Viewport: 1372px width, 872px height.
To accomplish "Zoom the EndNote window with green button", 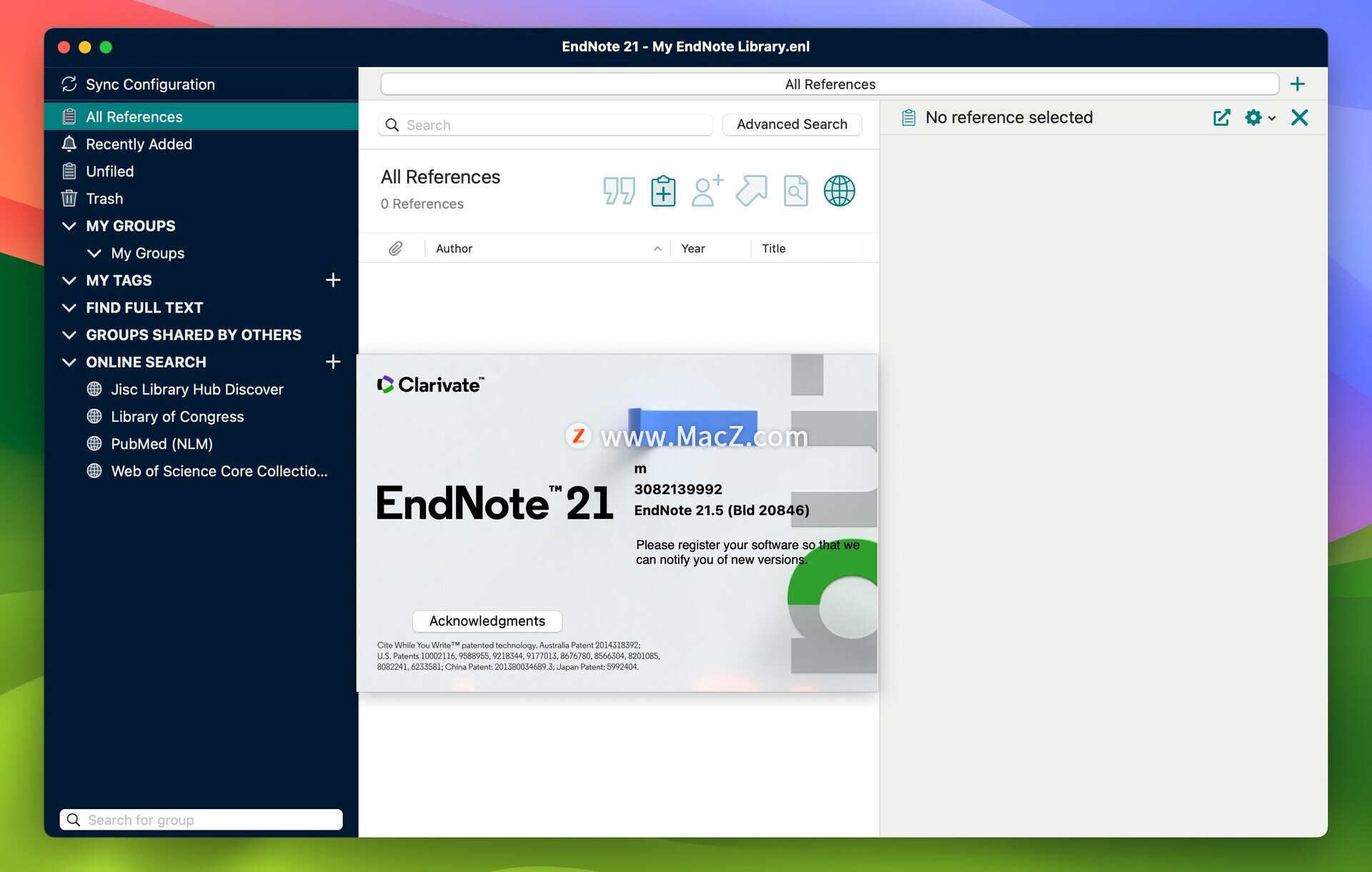I will (106, 47).
